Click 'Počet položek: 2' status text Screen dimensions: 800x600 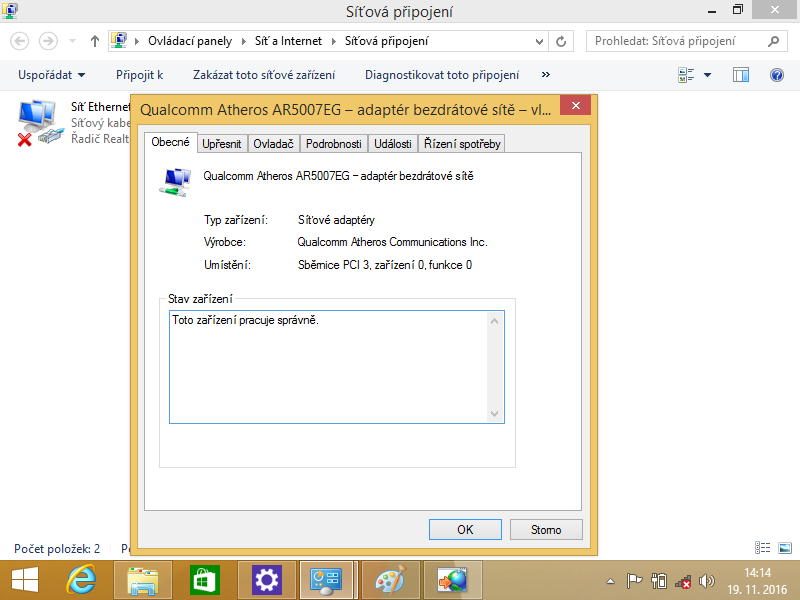[57, 549]
